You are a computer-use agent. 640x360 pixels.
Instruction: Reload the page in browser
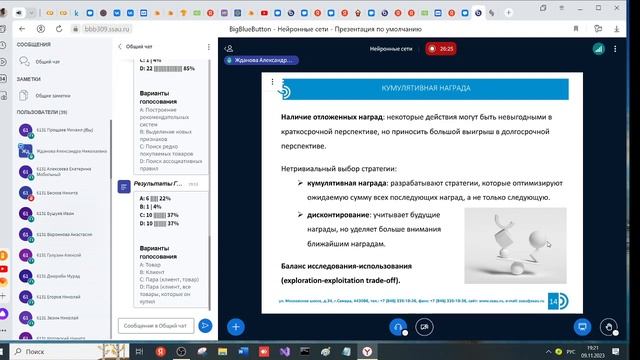59,29
